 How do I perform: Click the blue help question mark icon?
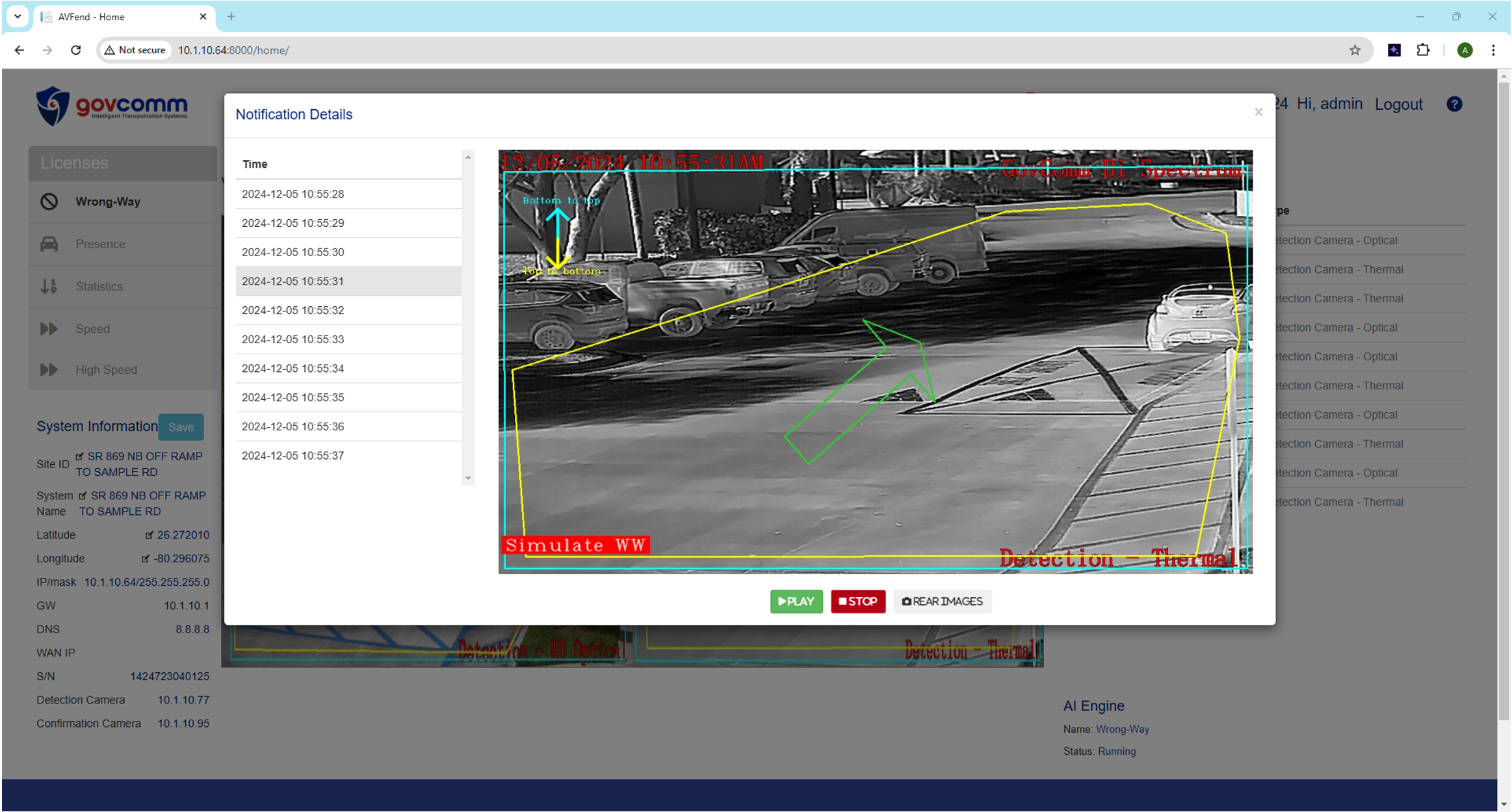pyautogui.click(x=1454, y=104)
